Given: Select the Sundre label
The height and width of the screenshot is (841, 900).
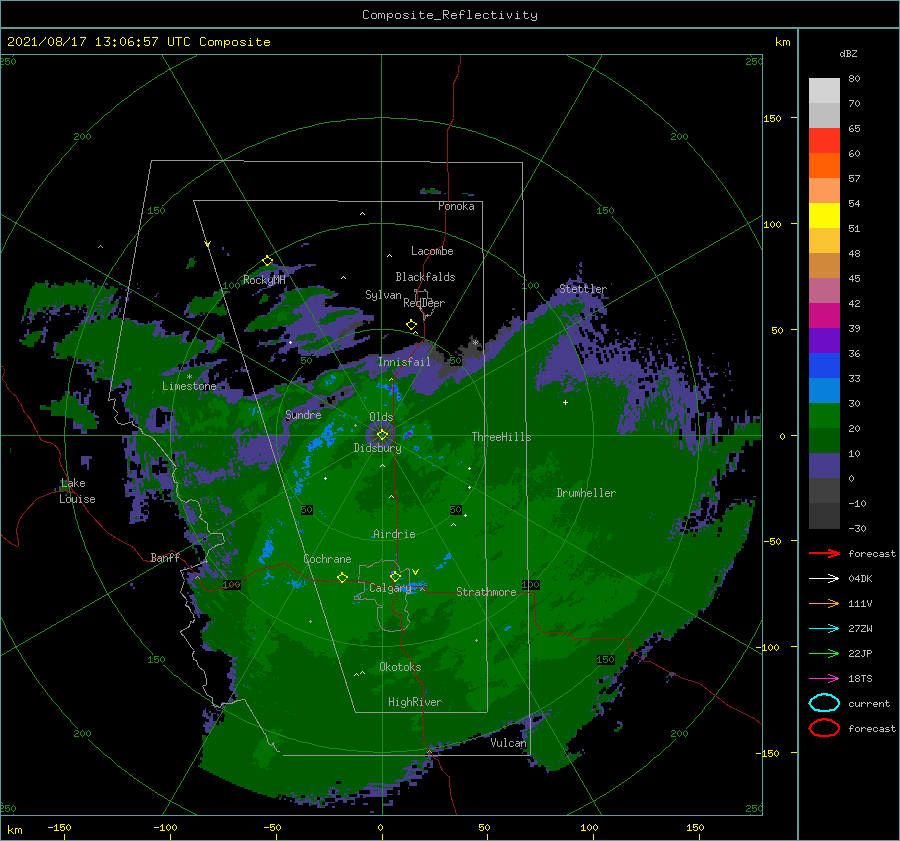Looking at the screenshot, I should click(303, 414).
